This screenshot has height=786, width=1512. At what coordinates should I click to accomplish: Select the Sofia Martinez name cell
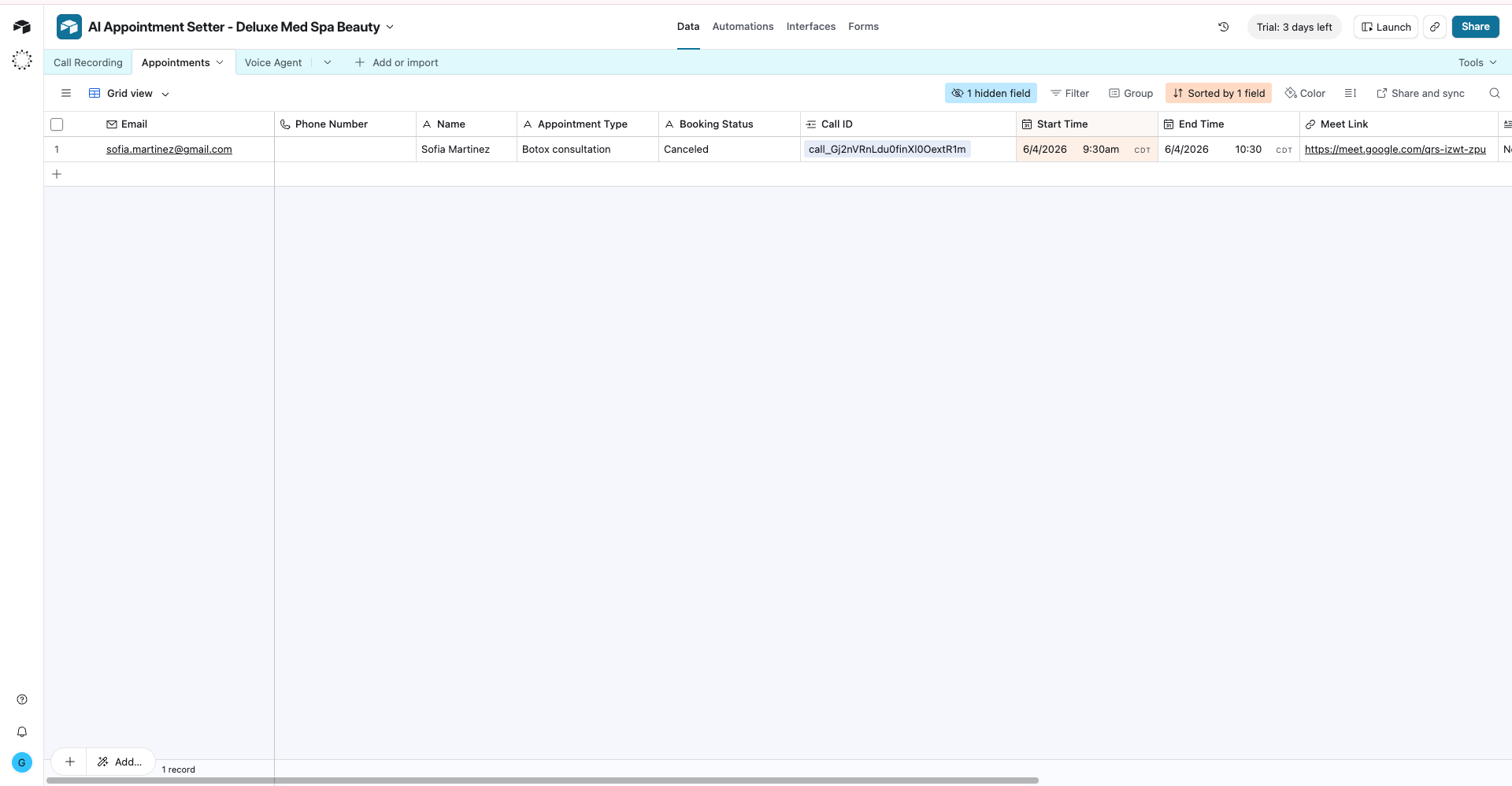(466, 149)
